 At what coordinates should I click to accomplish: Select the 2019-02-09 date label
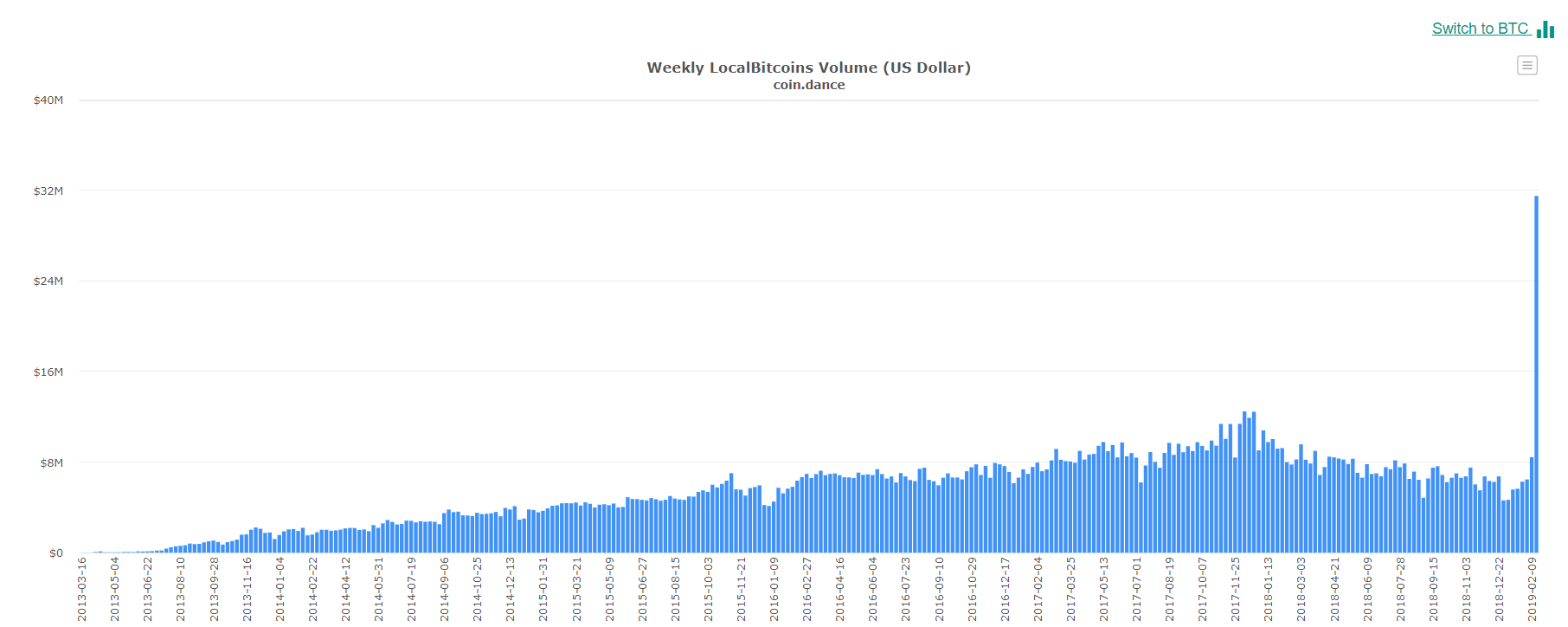1533,589
